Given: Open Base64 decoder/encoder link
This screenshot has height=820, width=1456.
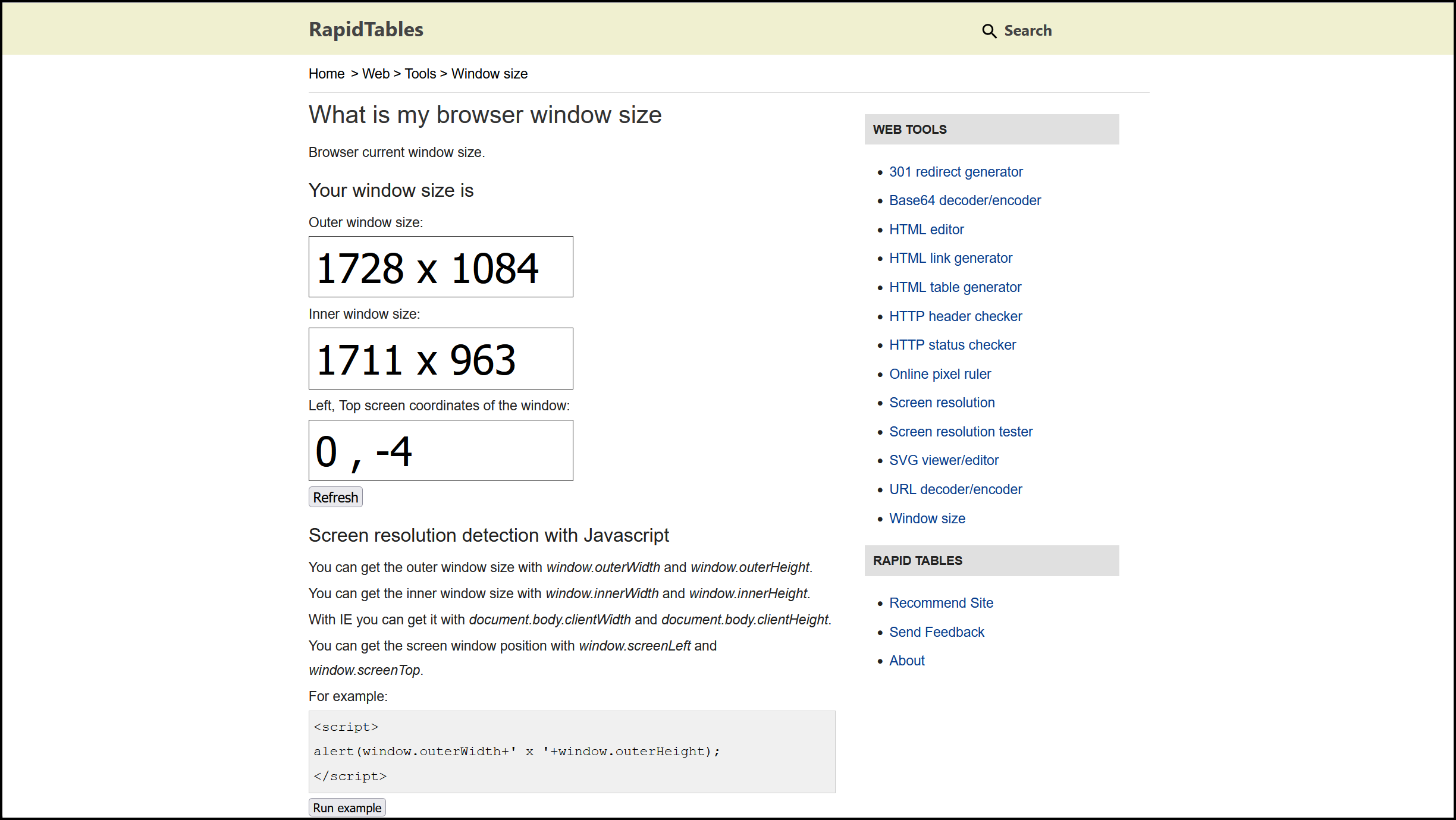Looking at the screenshot, I should click(965, 200).
